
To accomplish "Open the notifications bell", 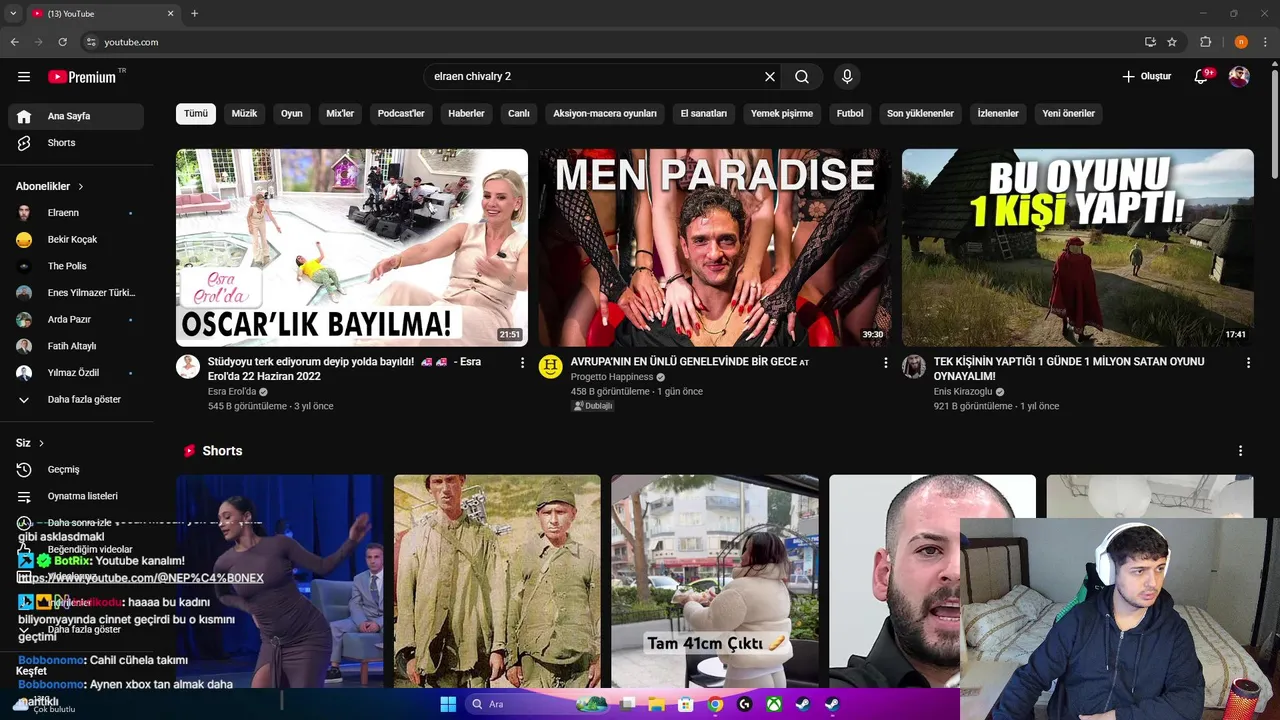I will (x=1201, y=77).
